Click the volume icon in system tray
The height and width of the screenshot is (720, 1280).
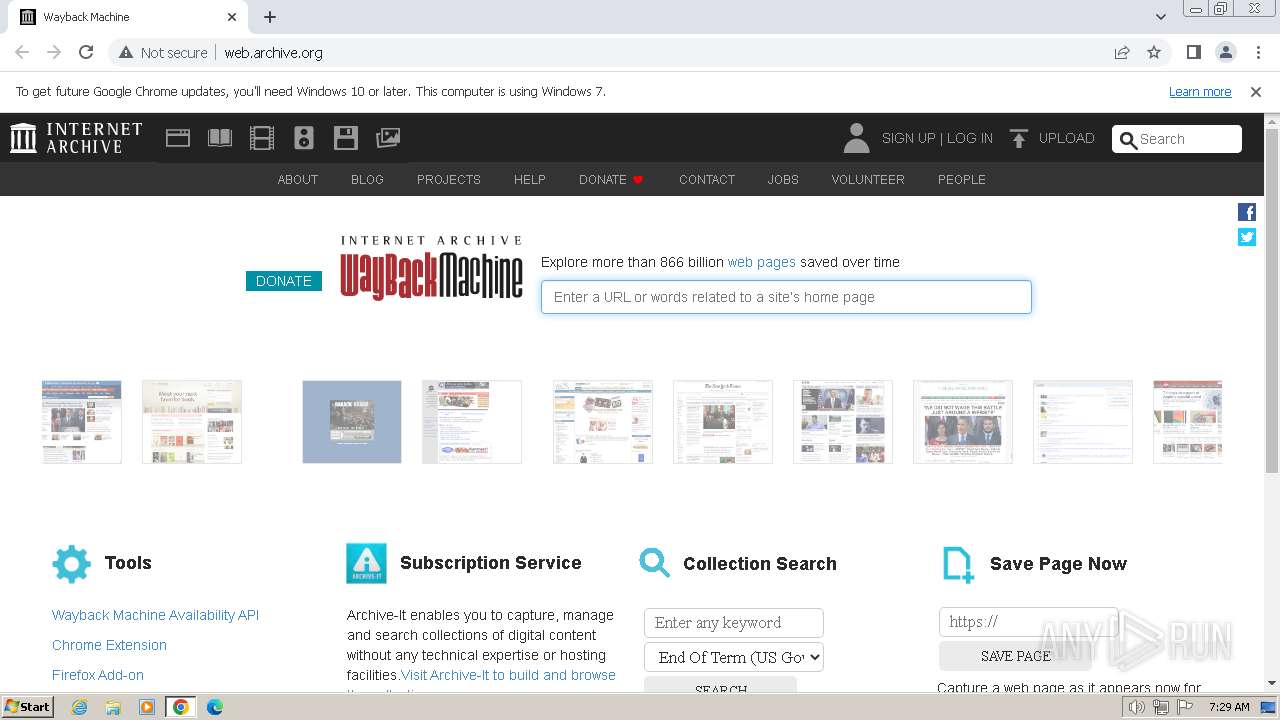1137,707
